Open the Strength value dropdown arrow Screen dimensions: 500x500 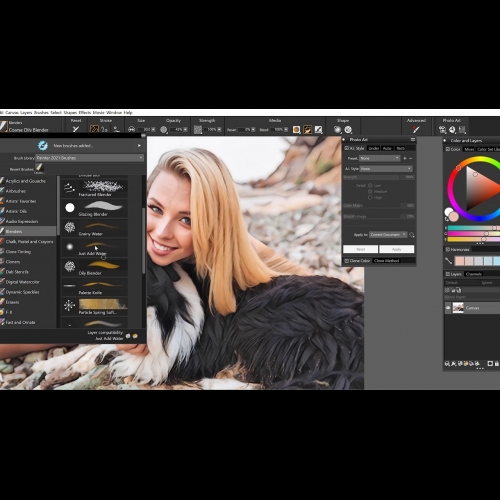coord(219,129)
